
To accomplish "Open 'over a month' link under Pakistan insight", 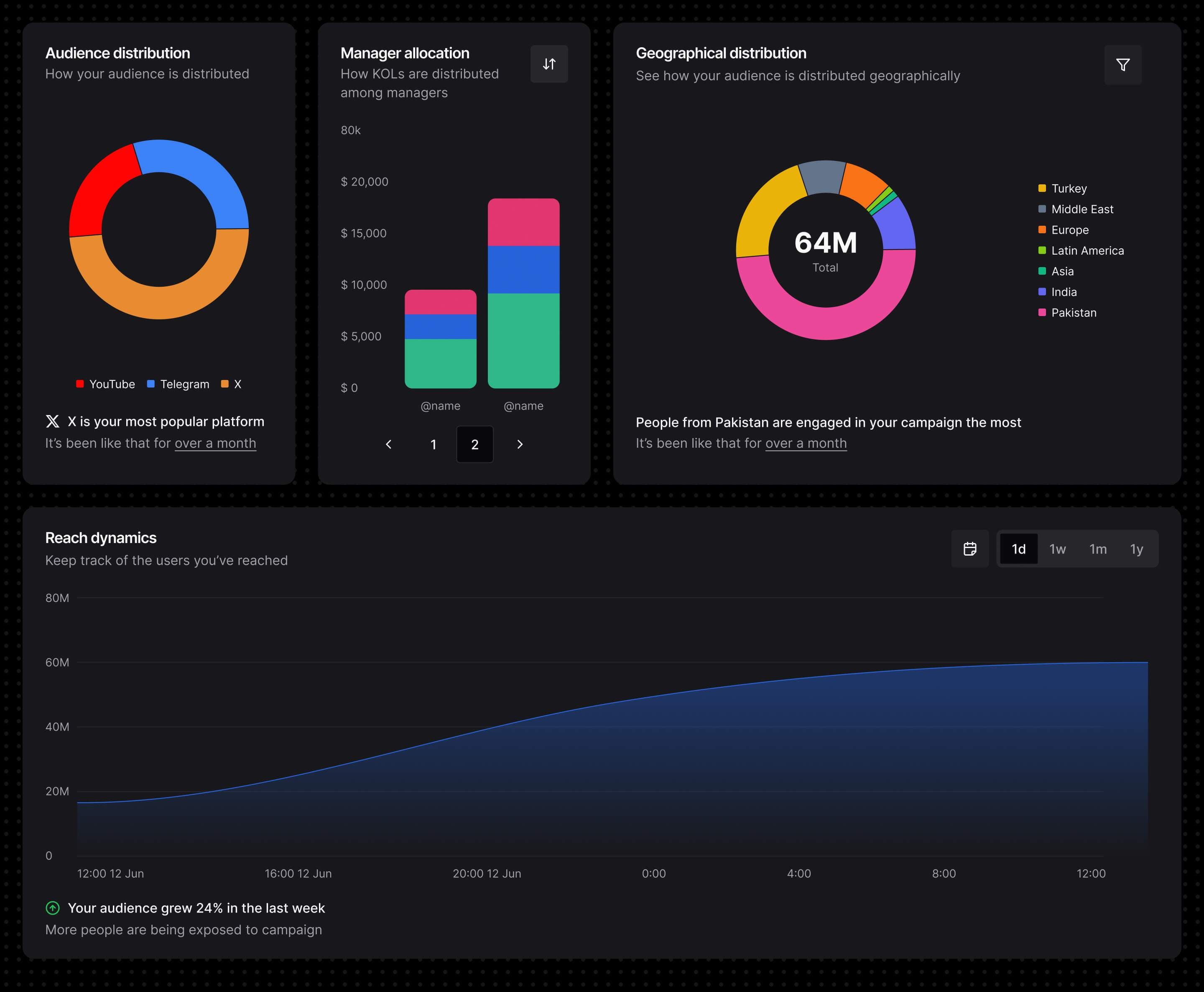I will pos(806,444).
